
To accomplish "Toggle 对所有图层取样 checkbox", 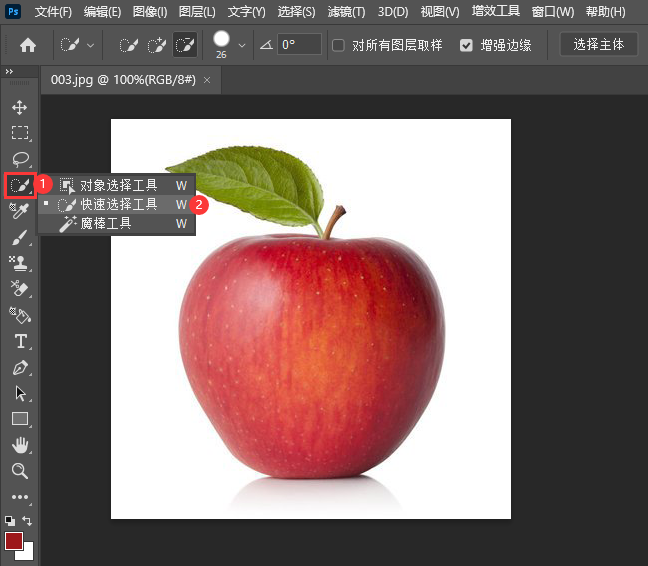I will (x=338, y=45).
